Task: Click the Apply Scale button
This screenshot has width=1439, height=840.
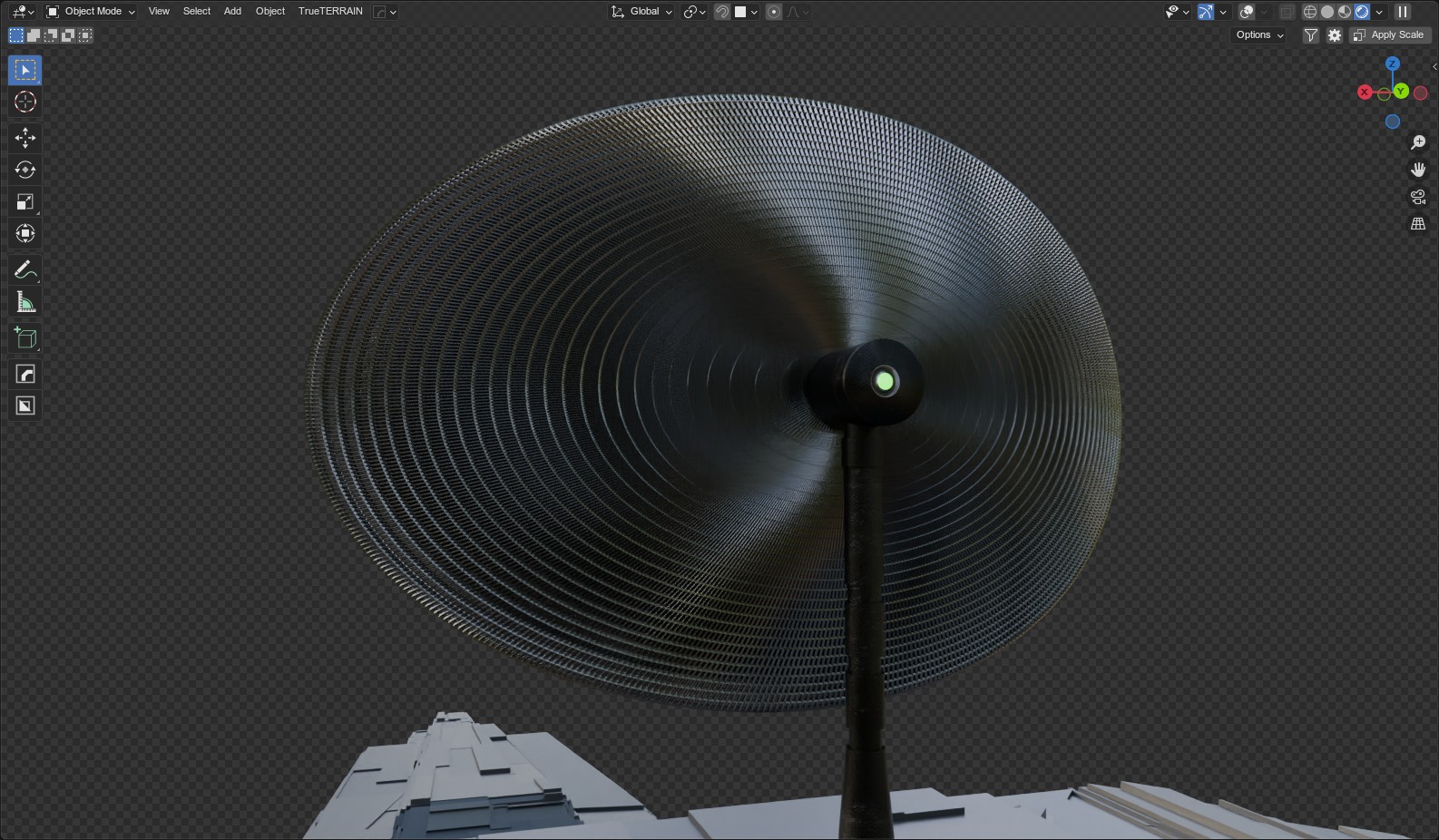Action: click(x=1390, y=35)
